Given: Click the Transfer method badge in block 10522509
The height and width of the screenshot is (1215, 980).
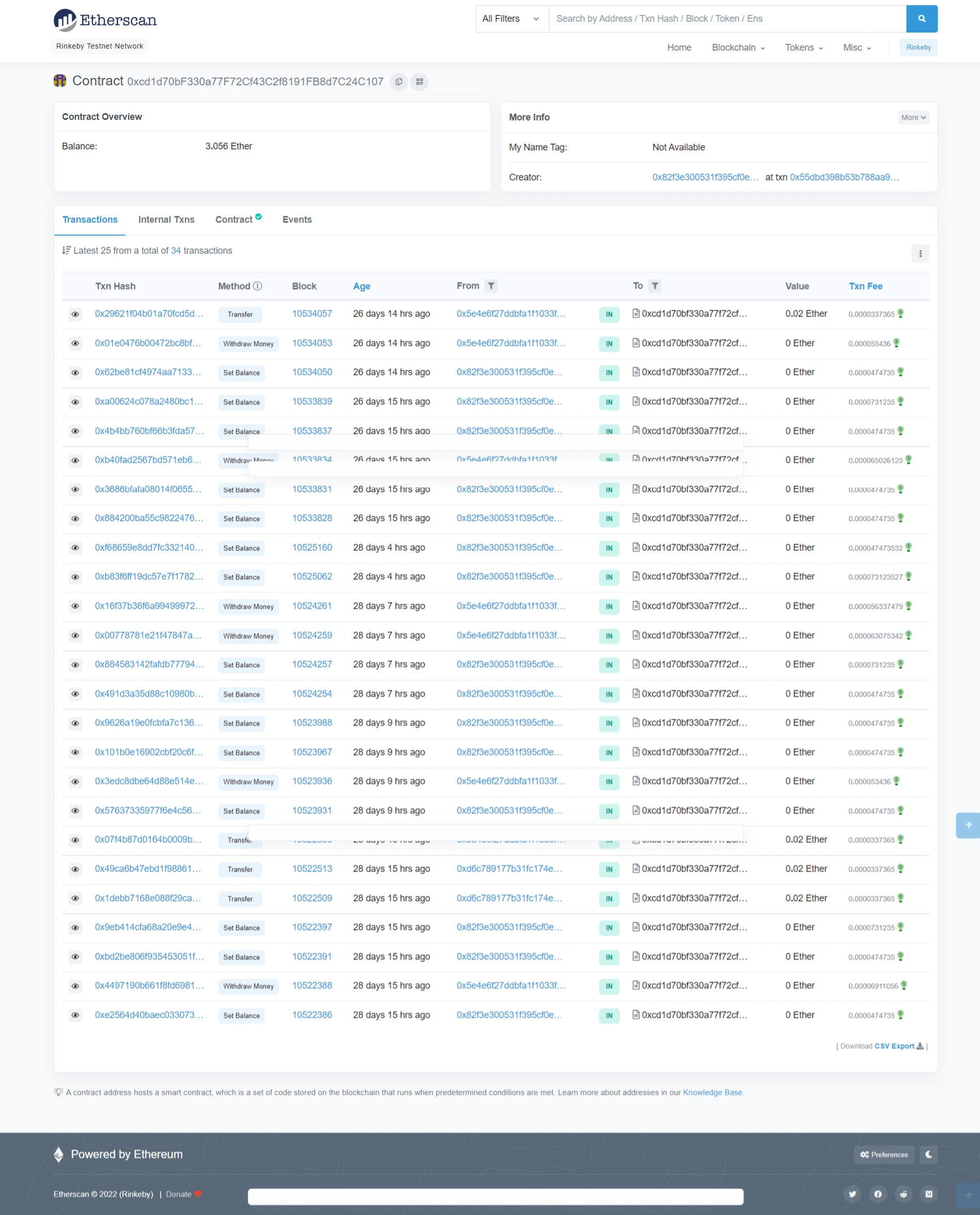Looking at the screenshot, I should [x=240, y=898].
